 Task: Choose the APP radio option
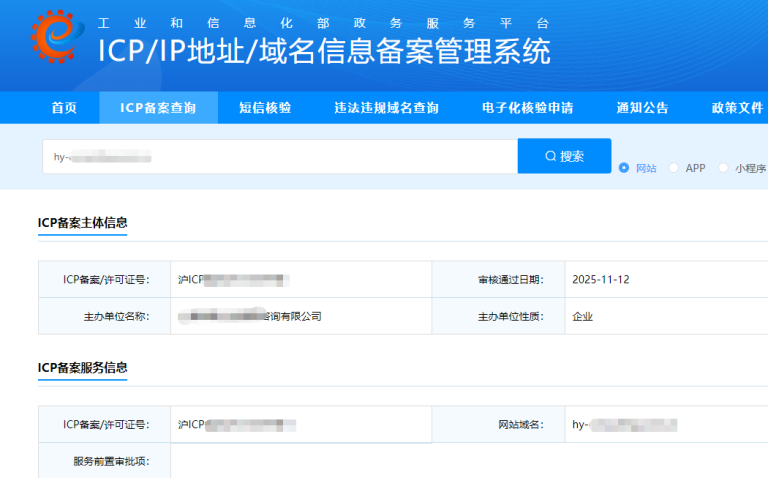674,168
